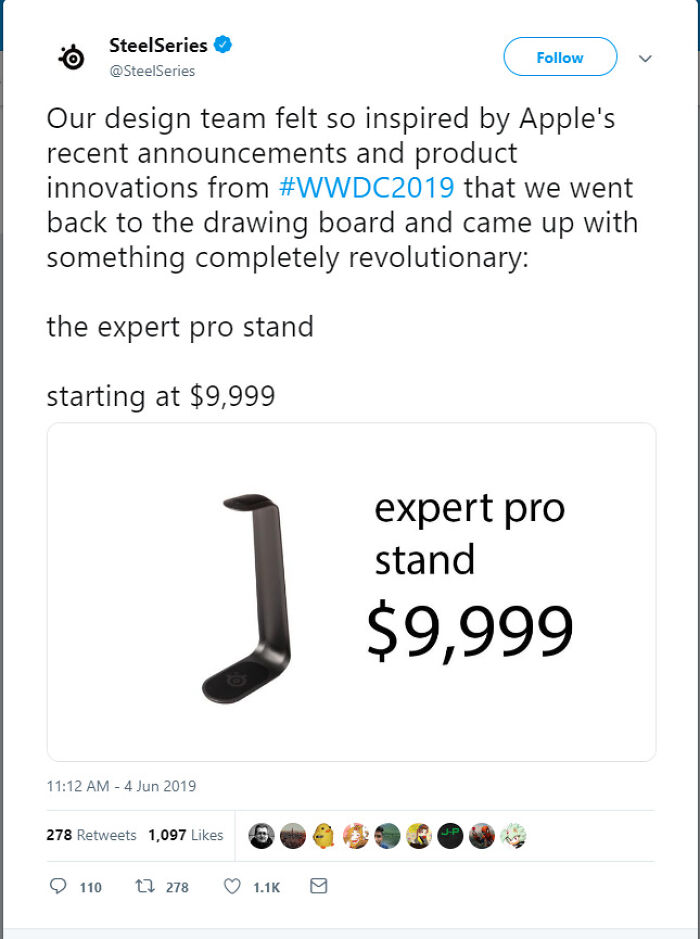The width and height of the screenshot is (700, 939).
Task: Open the reply icon on the tweet
Action: tap(60, 886)
